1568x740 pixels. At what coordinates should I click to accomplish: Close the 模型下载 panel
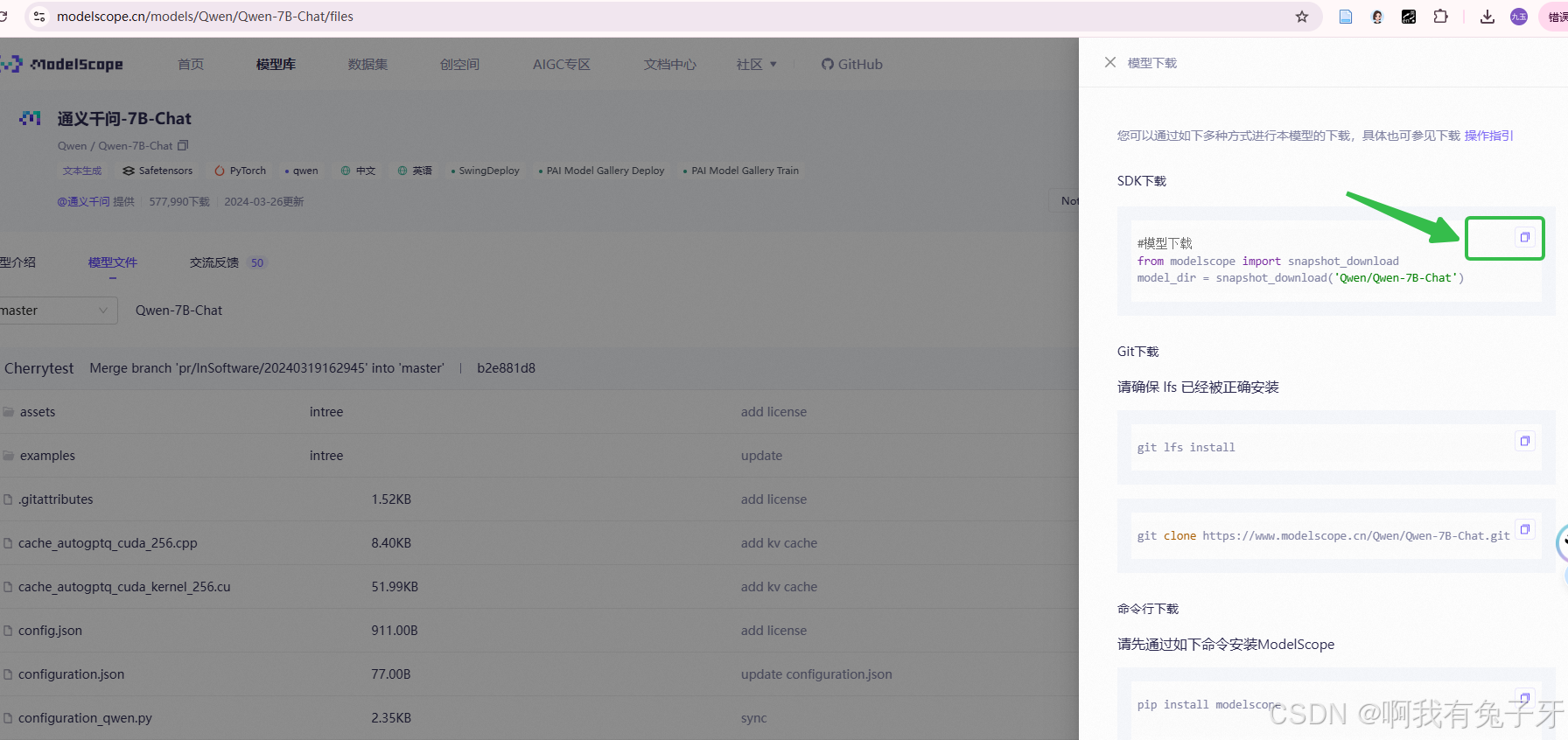[1110, 63]
